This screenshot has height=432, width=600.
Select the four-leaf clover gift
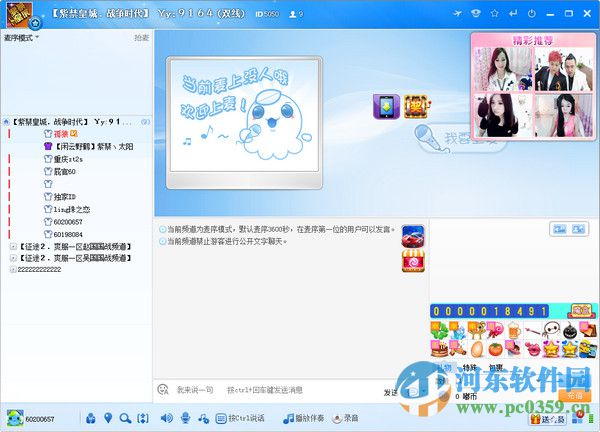click(x=439, y=331)
